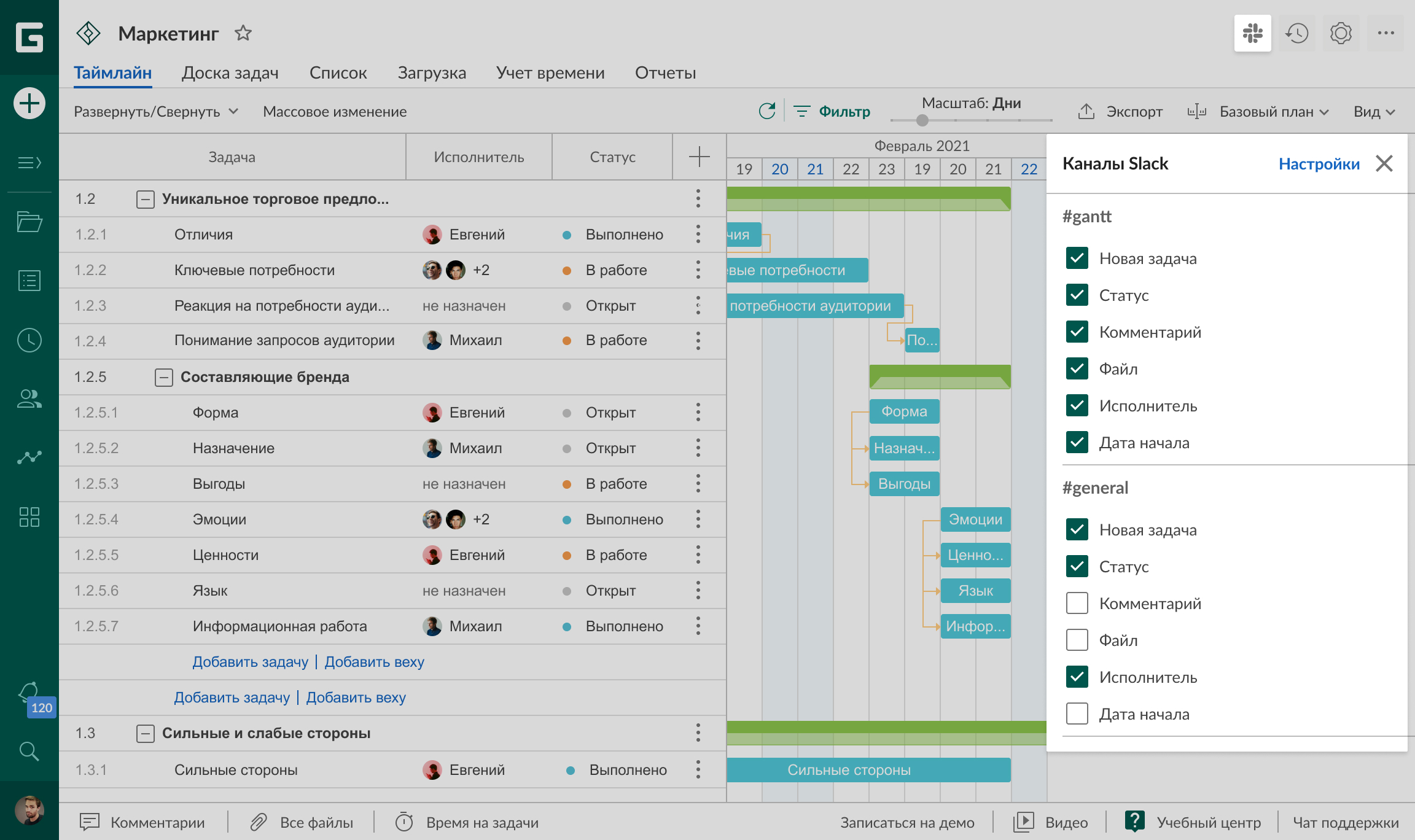The image size is (1415, 840).
Task: Open the Отчеты tab
Action: coord(665,73)
